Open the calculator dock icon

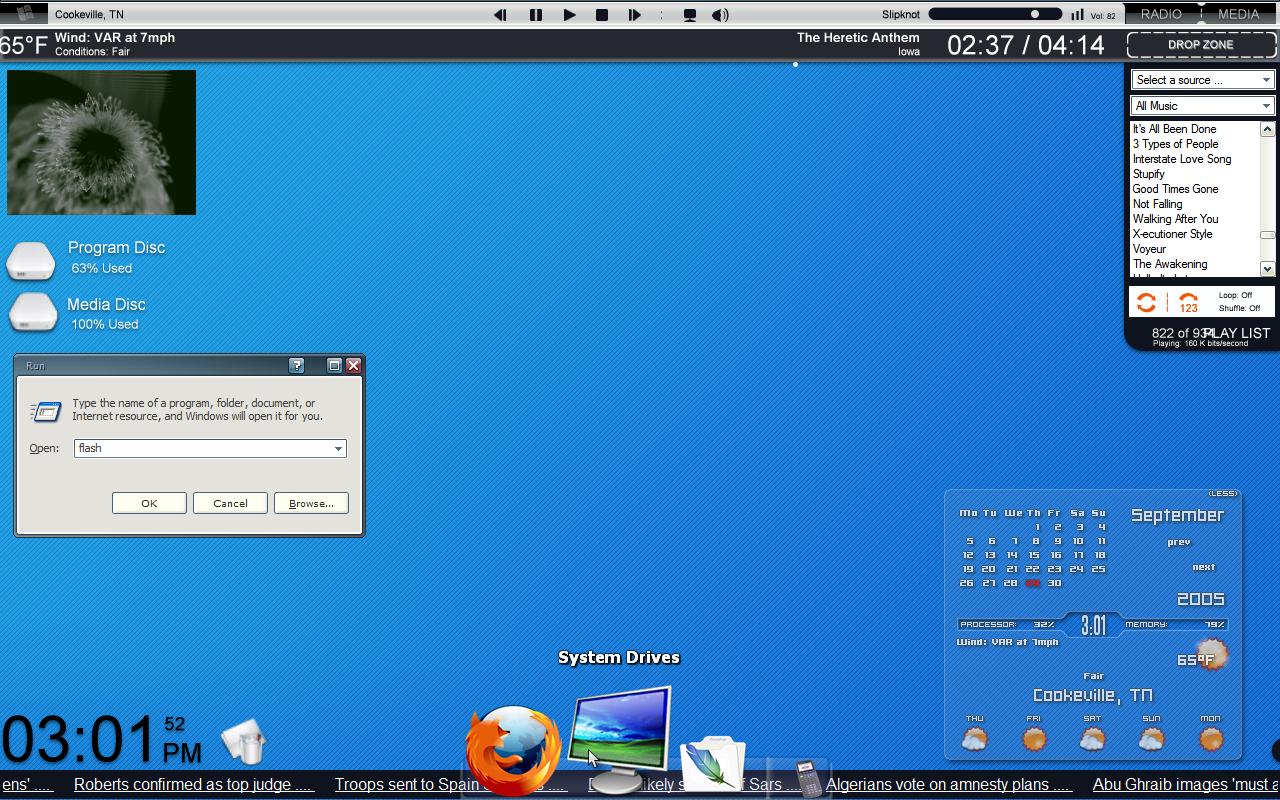pyautogui.click(x=808, y=778)
